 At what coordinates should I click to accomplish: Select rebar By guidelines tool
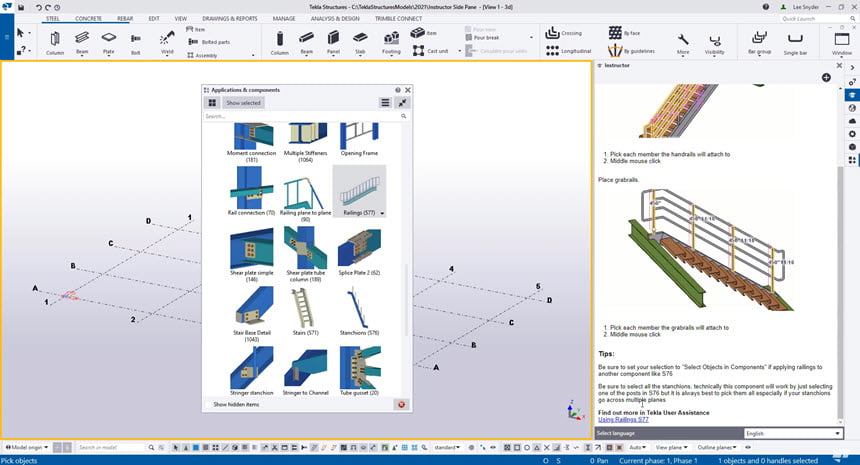click(631, 50)
